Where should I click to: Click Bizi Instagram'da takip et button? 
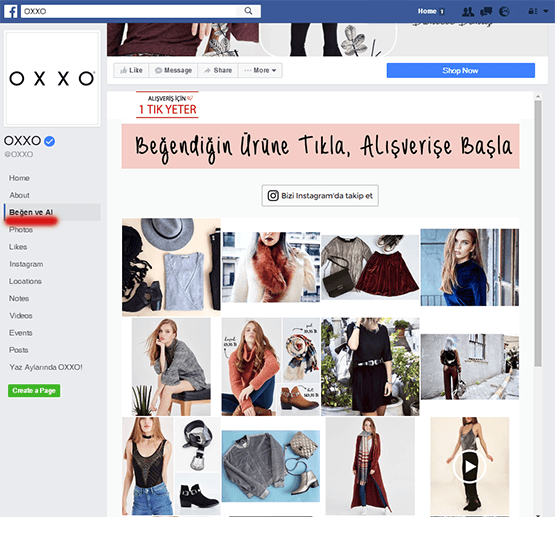pyautogui.click(x=320, y=195)
